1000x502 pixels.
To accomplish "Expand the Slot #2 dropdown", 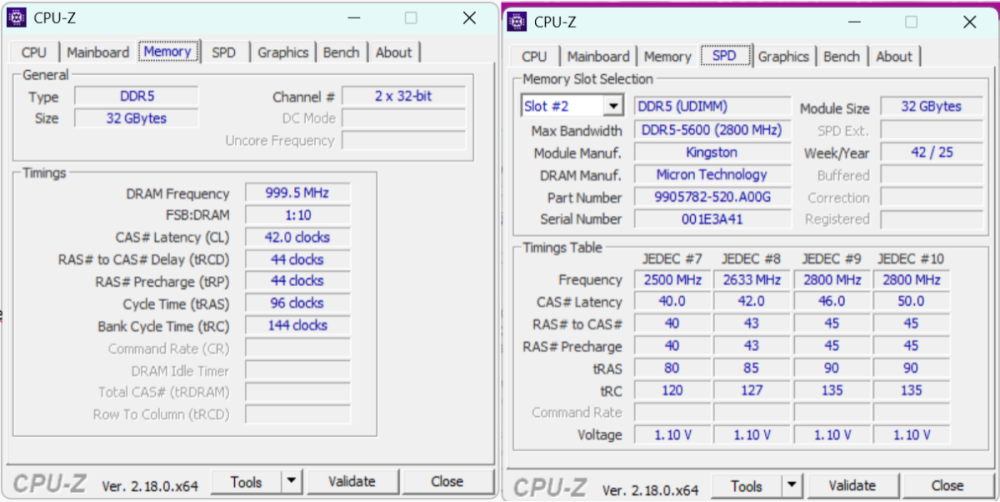I will [x=613, y=106].
